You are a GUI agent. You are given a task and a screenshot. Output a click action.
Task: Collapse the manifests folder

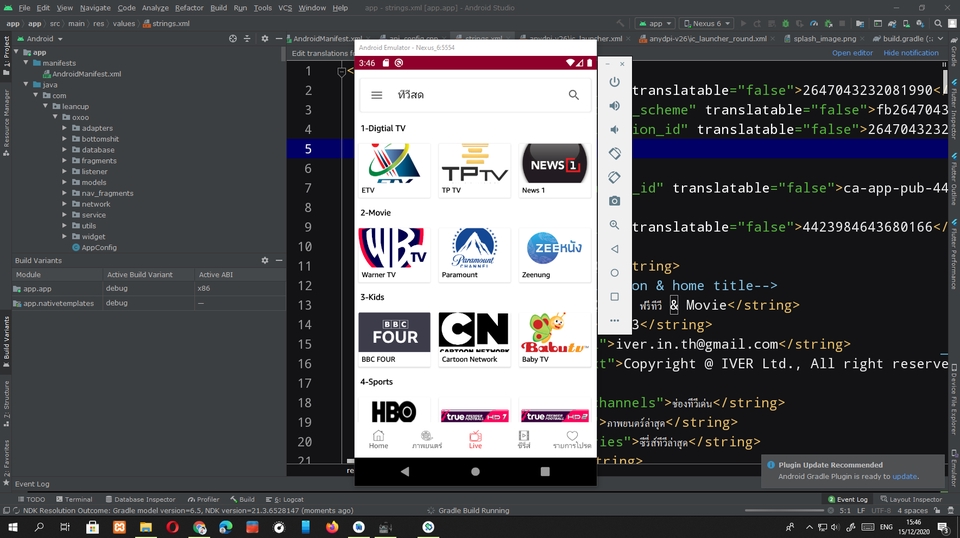point(26,63)
